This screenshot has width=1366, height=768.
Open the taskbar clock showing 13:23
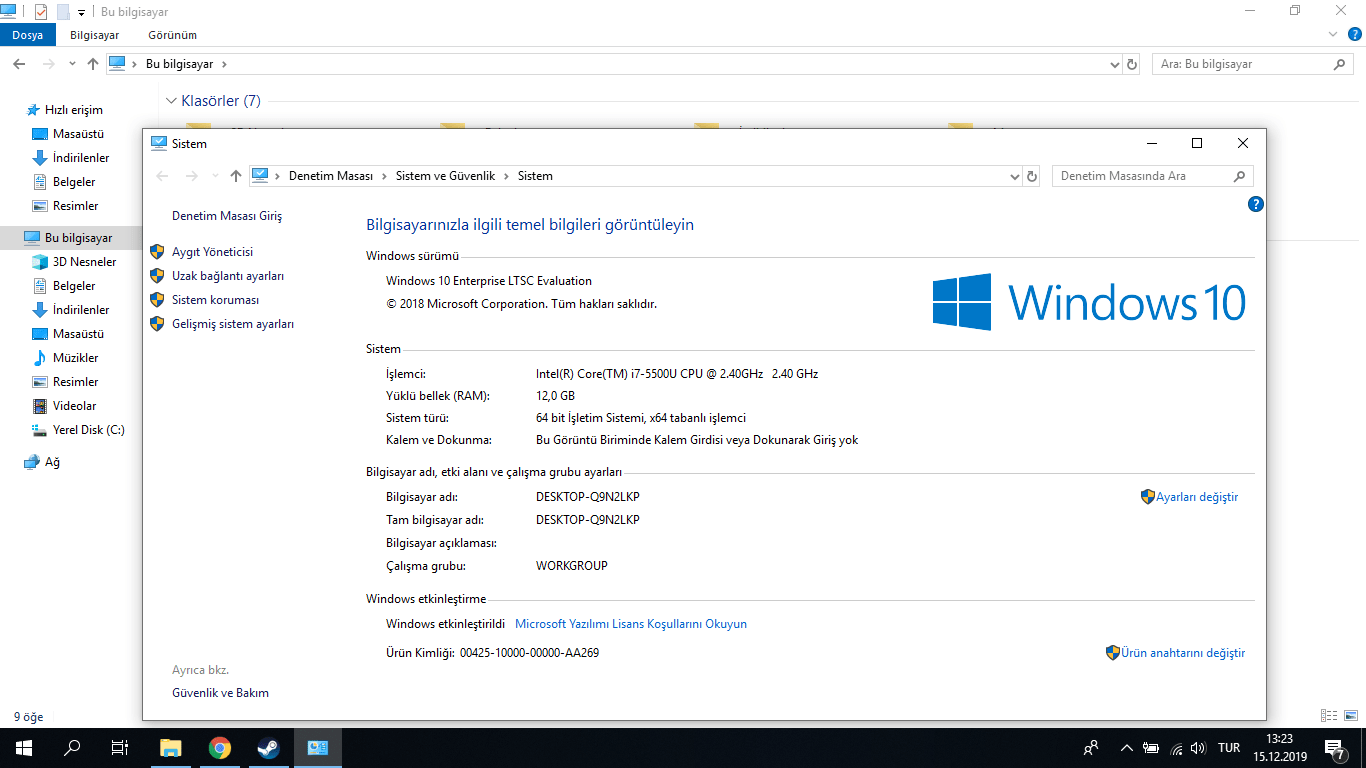click(x=1280, y=748)
